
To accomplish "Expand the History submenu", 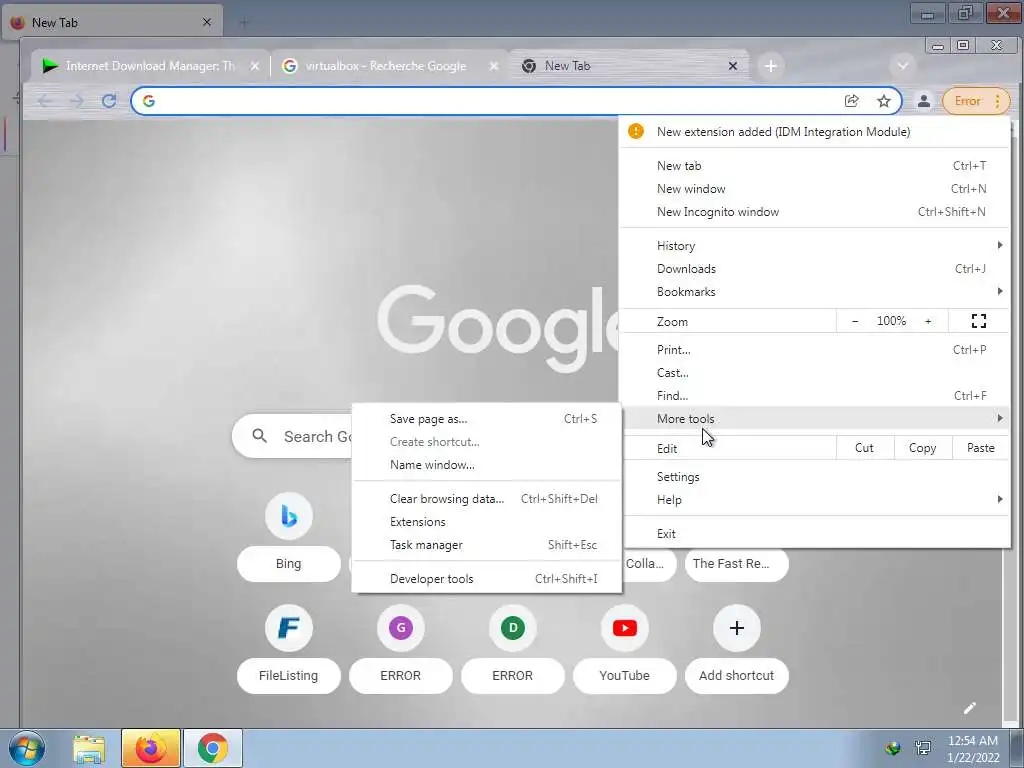I will click(x=814, y=246).
